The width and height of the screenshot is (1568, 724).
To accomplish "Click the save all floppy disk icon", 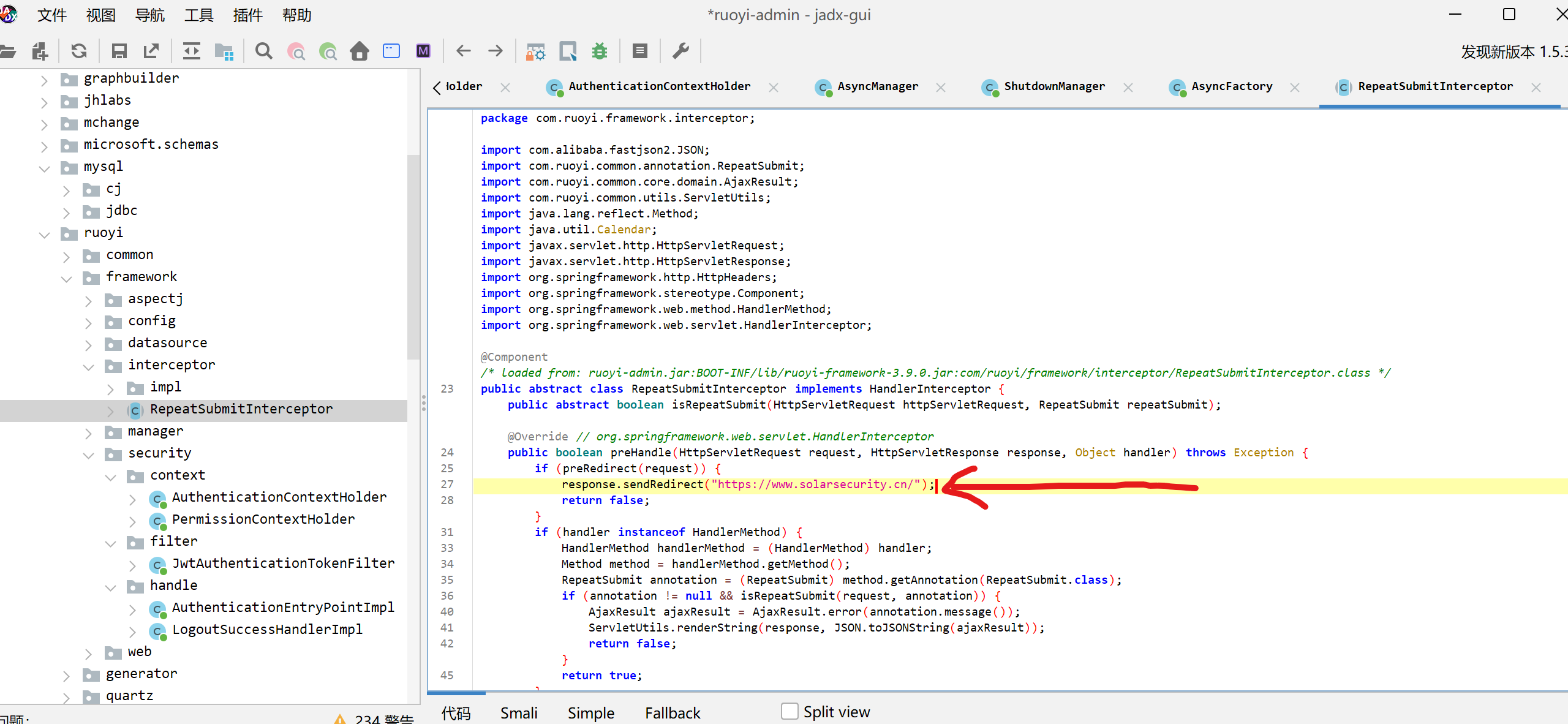I will [119, 51].
